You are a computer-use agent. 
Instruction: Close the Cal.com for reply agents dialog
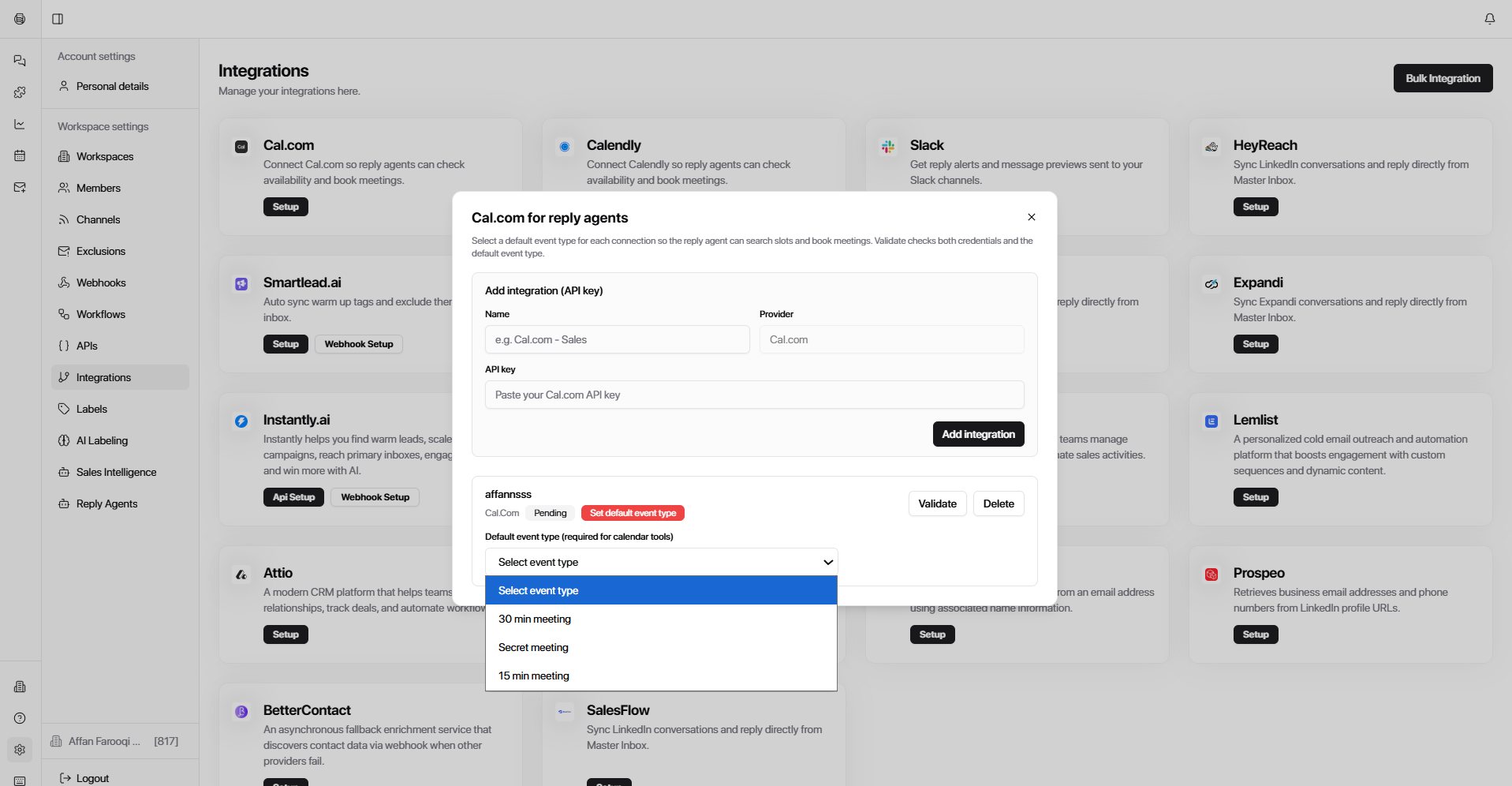pos(1031,217)
